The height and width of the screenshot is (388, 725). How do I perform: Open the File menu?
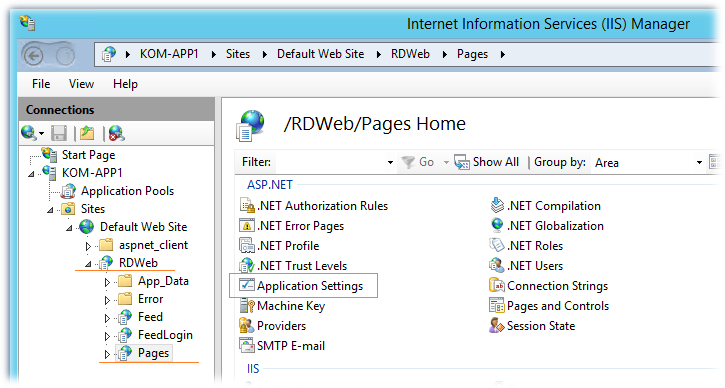(41, 84)
